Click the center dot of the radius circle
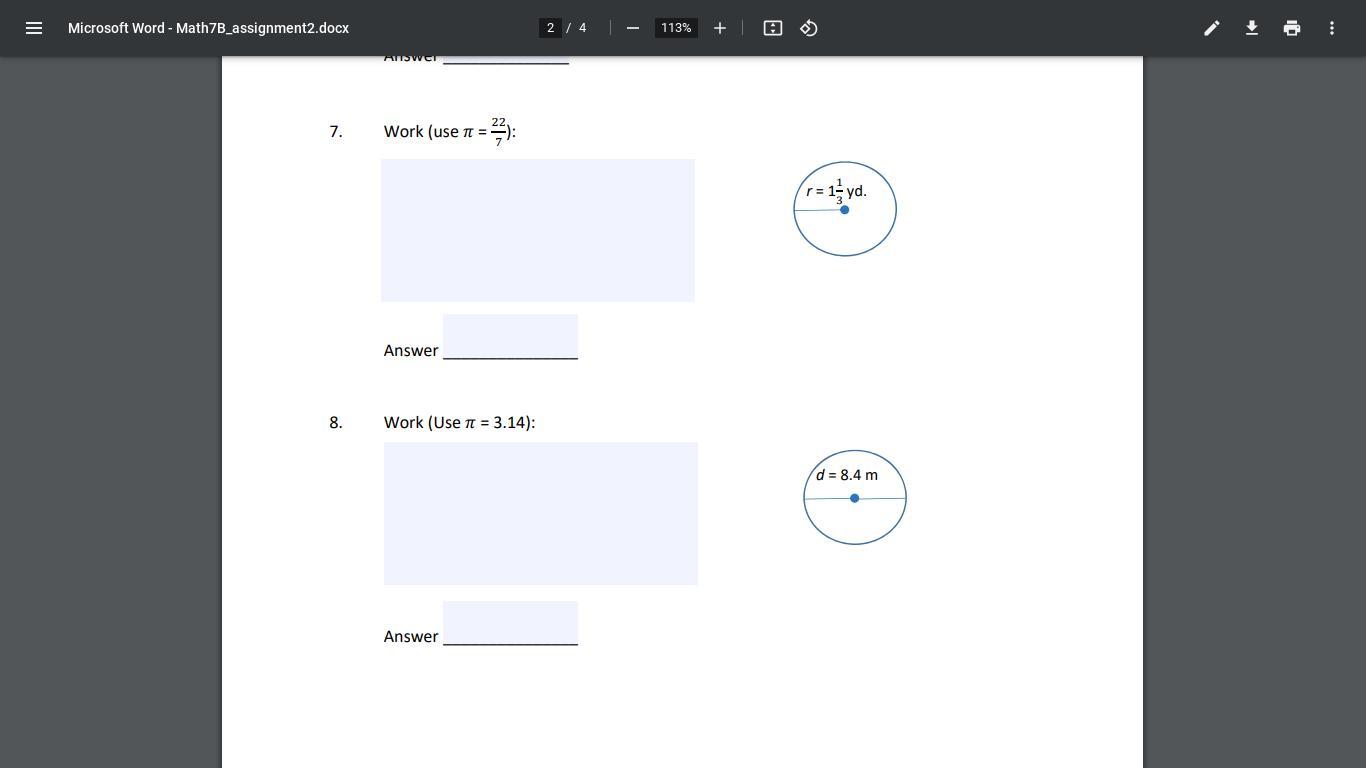 845,210
